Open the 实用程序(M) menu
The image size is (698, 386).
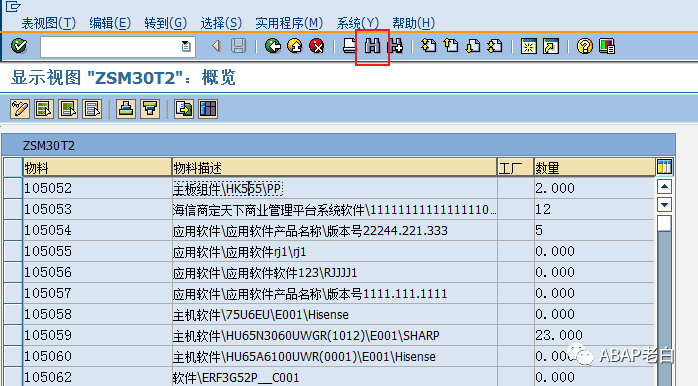pyautogui.click(x=289, y=23)
